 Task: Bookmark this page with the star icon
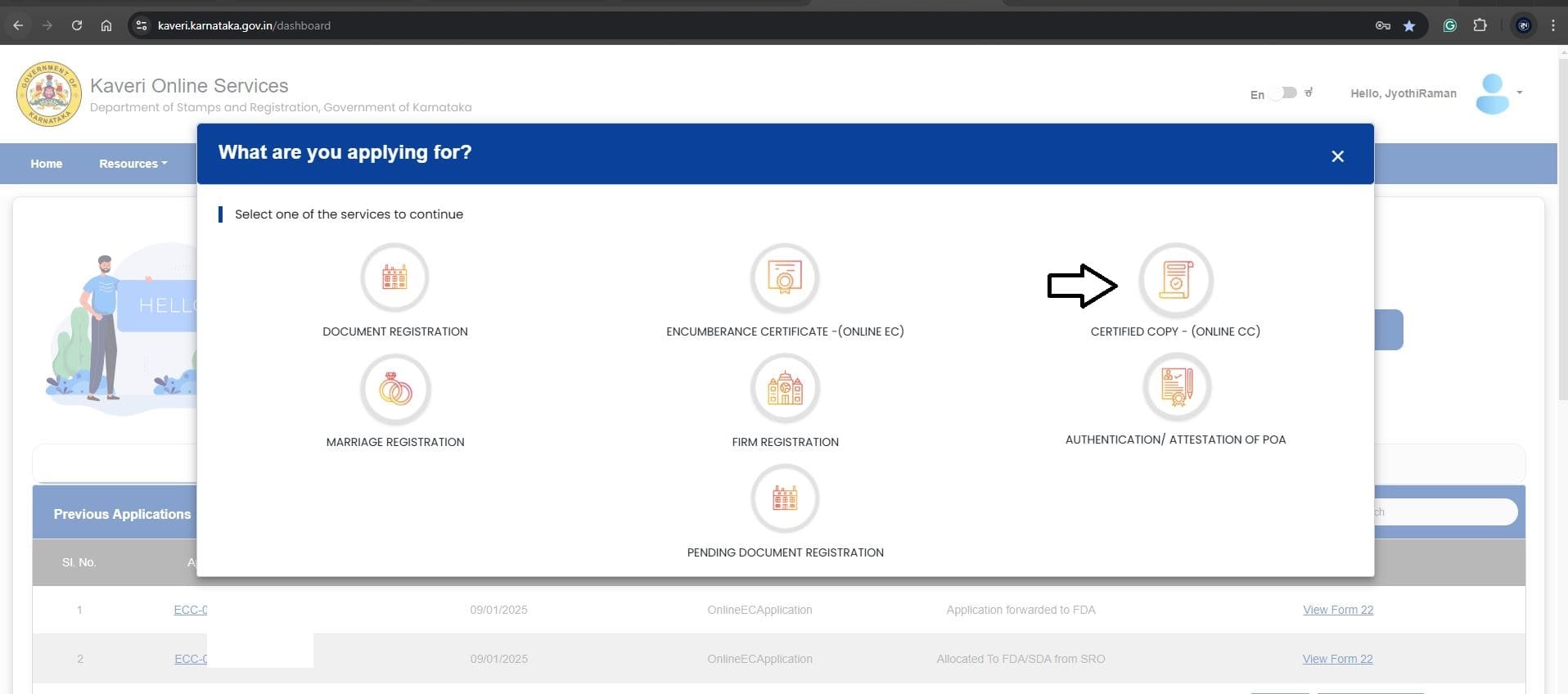point(1408,25)
